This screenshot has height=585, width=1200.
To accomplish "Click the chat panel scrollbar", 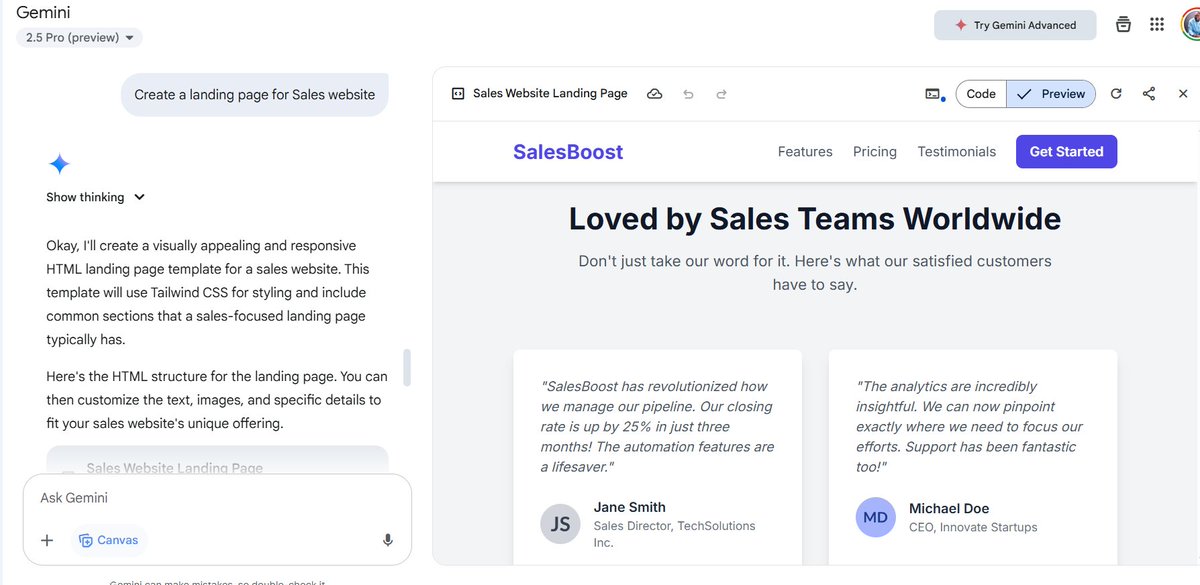I will [407, 368].
